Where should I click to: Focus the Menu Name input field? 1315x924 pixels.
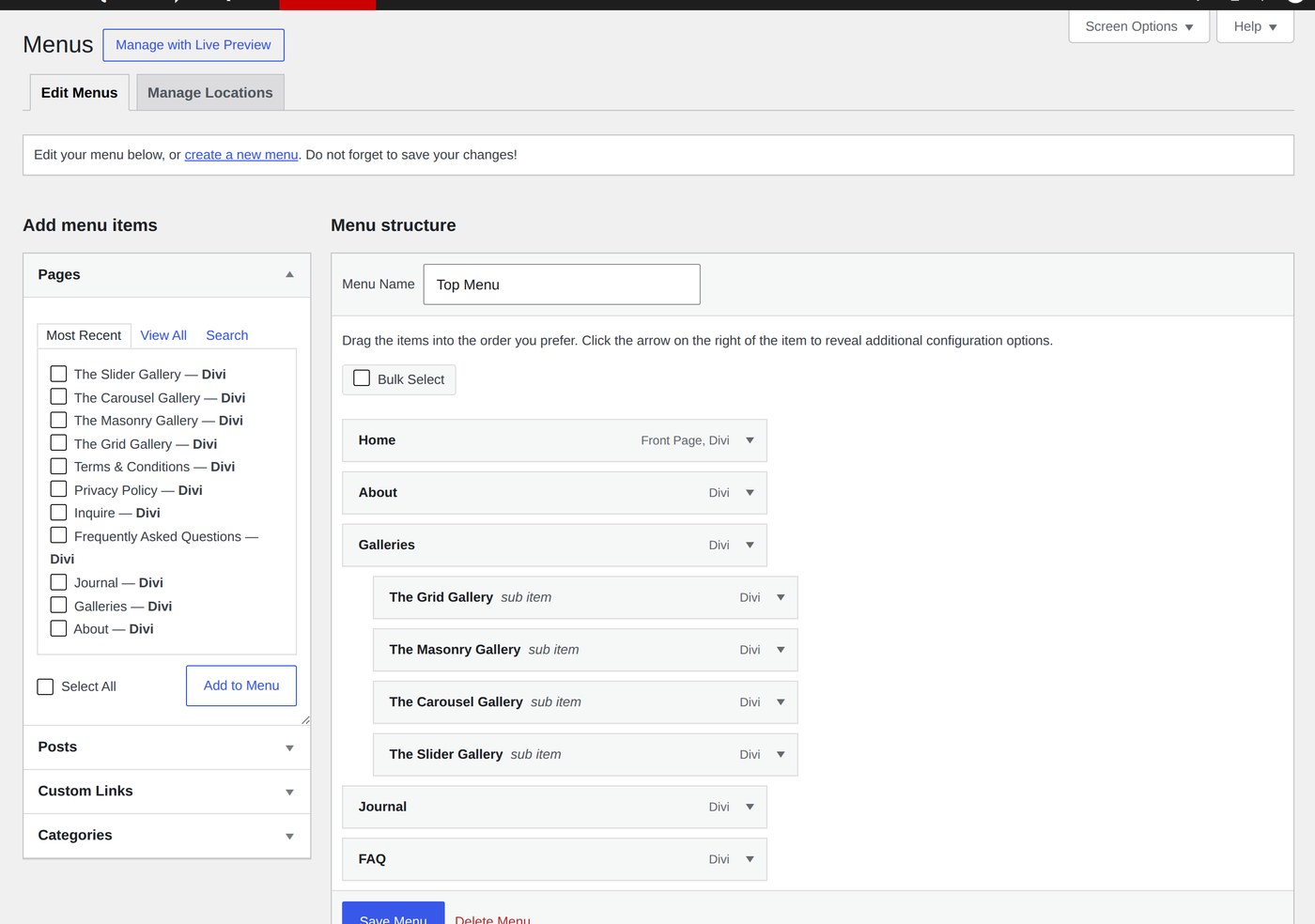[562, 285]
